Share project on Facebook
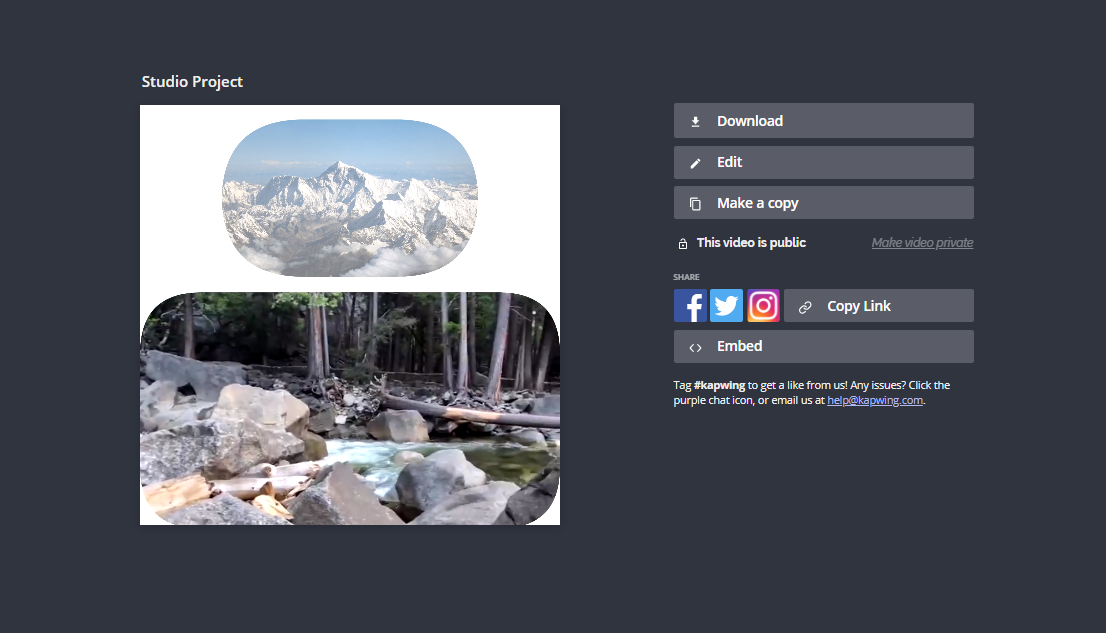Viewport: 1106px width, 633px height. (x=690, y=306)
